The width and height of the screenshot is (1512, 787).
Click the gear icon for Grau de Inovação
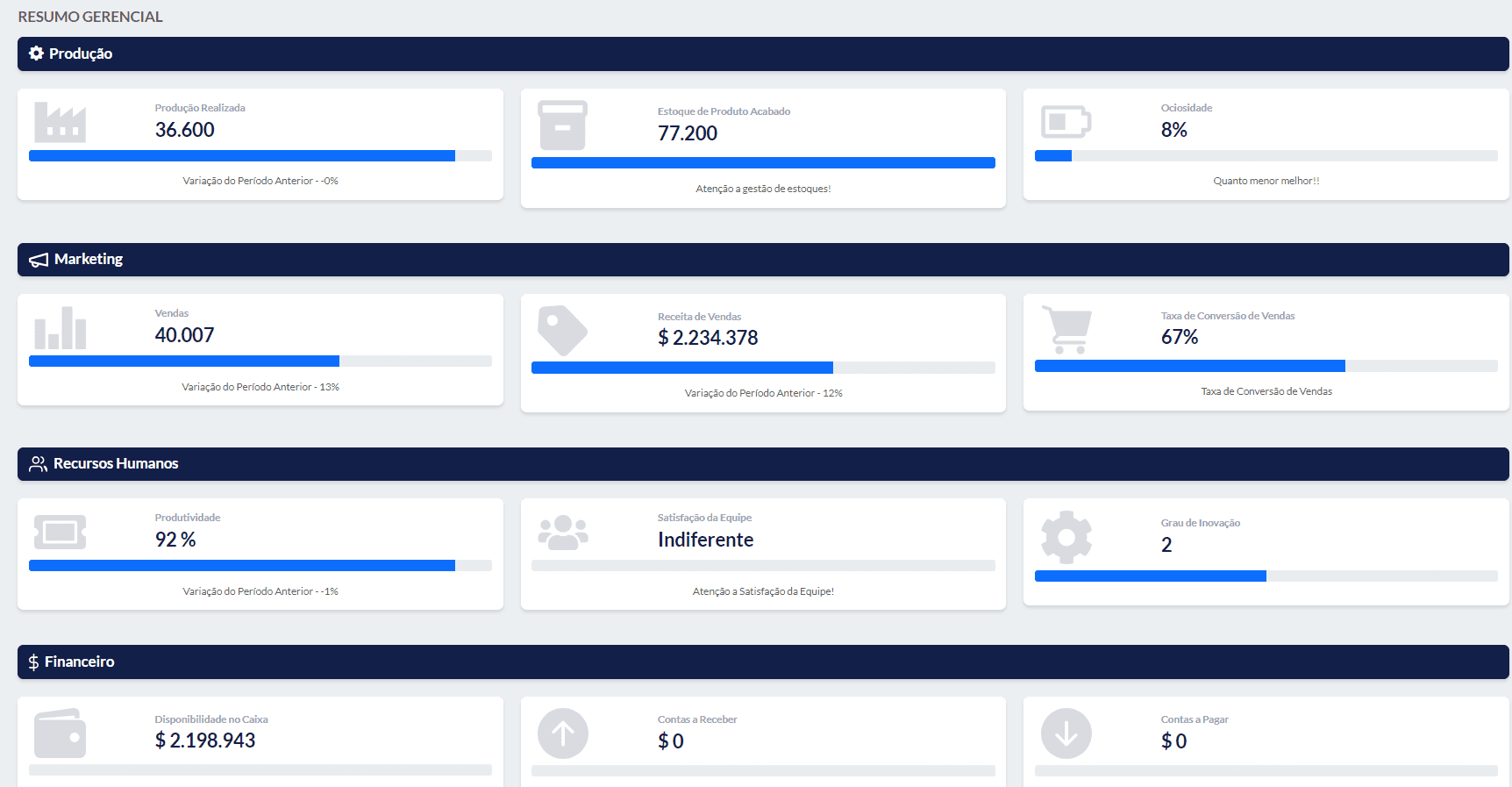[1066, 536]
